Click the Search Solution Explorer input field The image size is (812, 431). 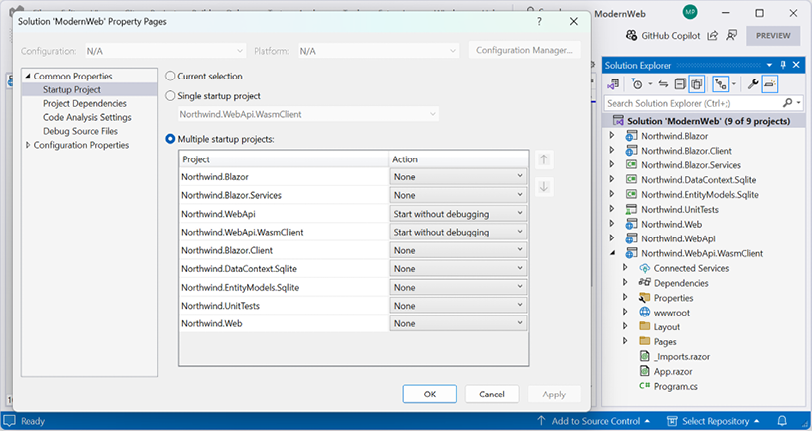pos(693,103)
